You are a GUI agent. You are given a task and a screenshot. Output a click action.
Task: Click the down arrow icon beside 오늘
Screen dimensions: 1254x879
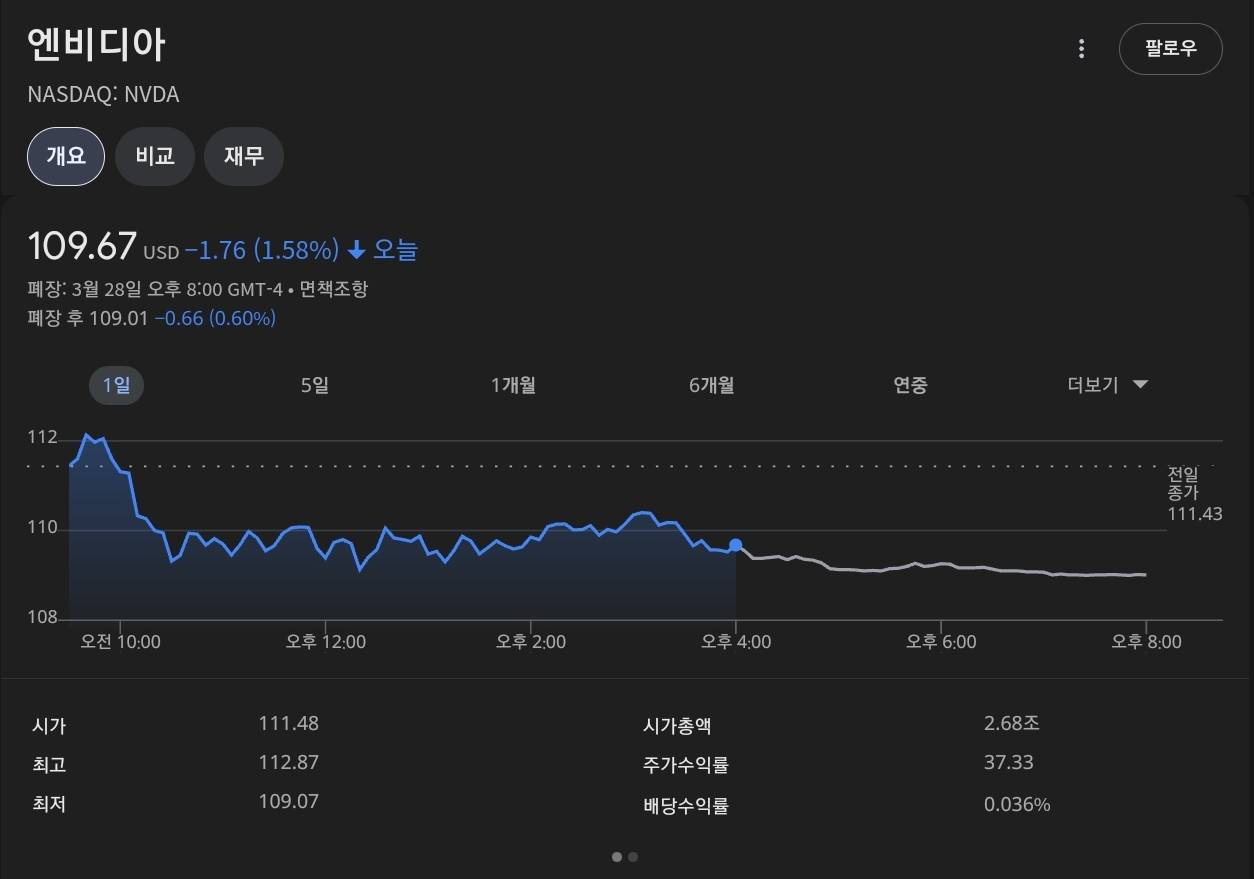pos(356,250)
